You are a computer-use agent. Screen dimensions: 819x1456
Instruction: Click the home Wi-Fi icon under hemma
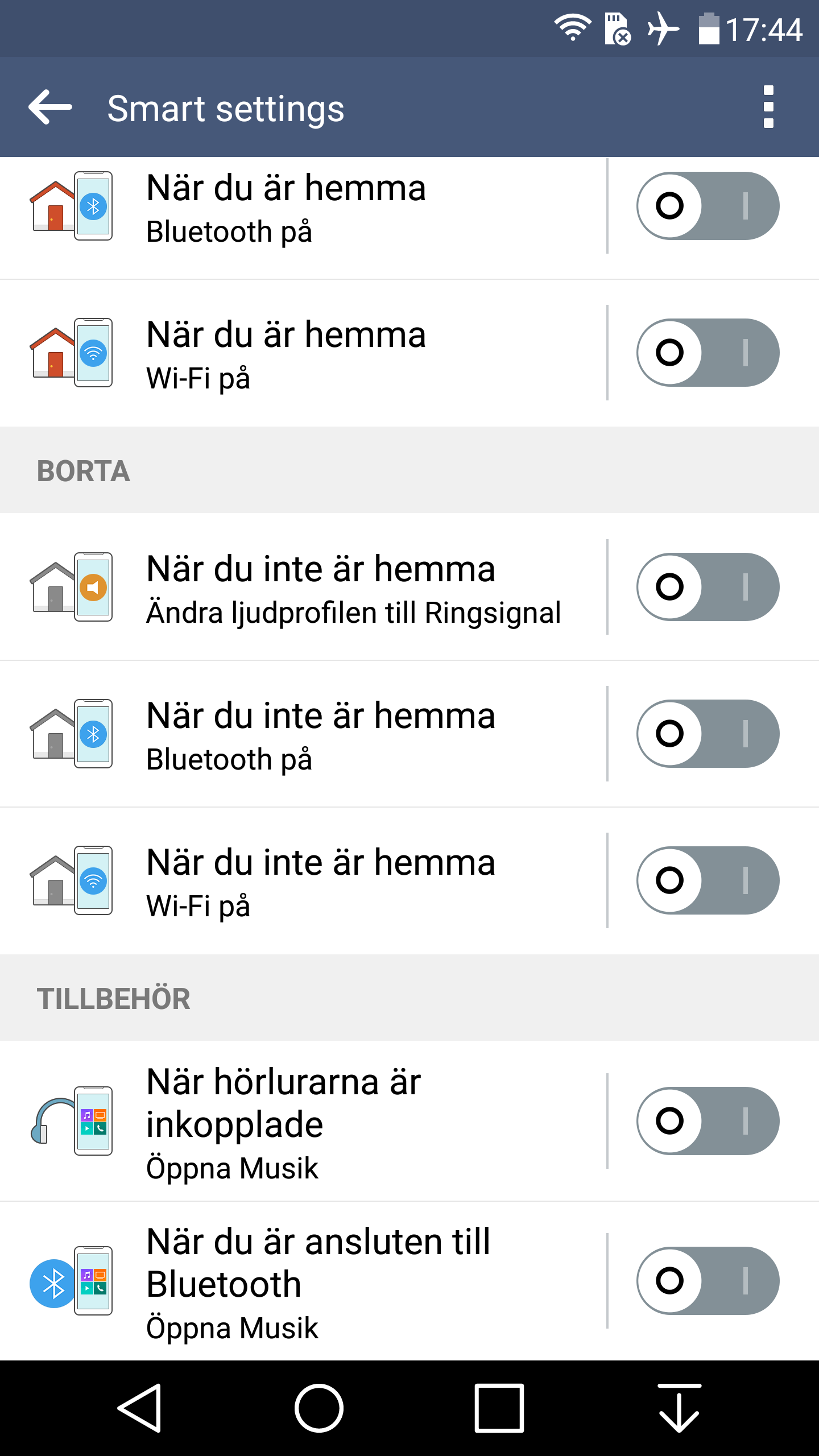click(x=71, y=353)
